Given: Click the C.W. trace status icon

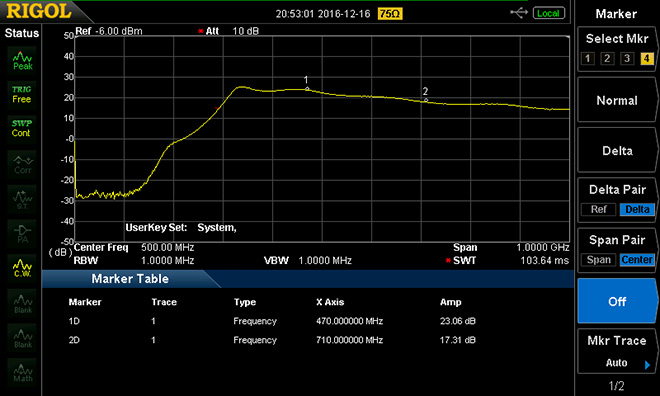Looking at the screenshot, I should 22,268.
